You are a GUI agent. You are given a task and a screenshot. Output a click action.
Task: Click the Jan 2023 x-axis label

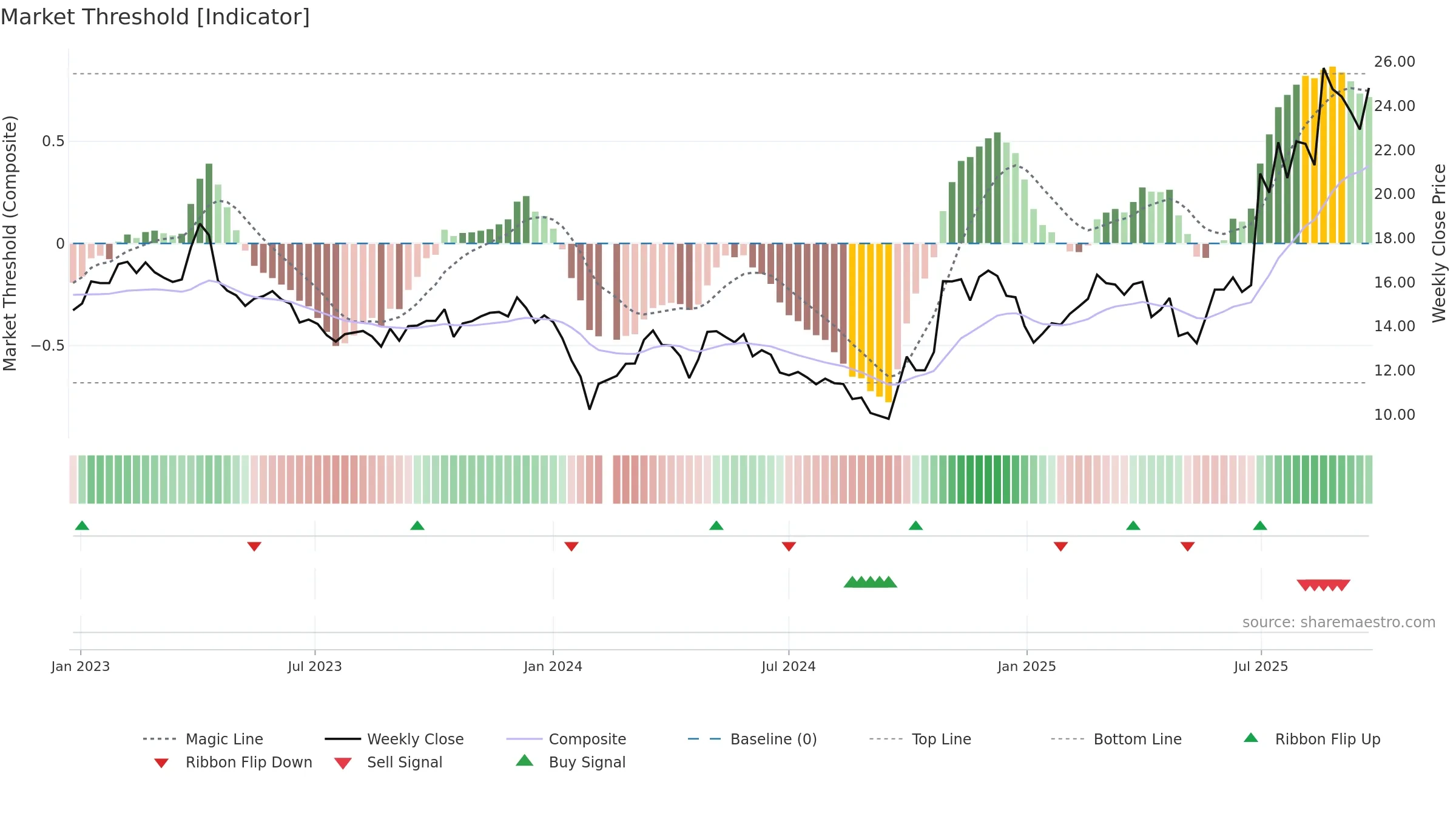[x=81, y=666]
